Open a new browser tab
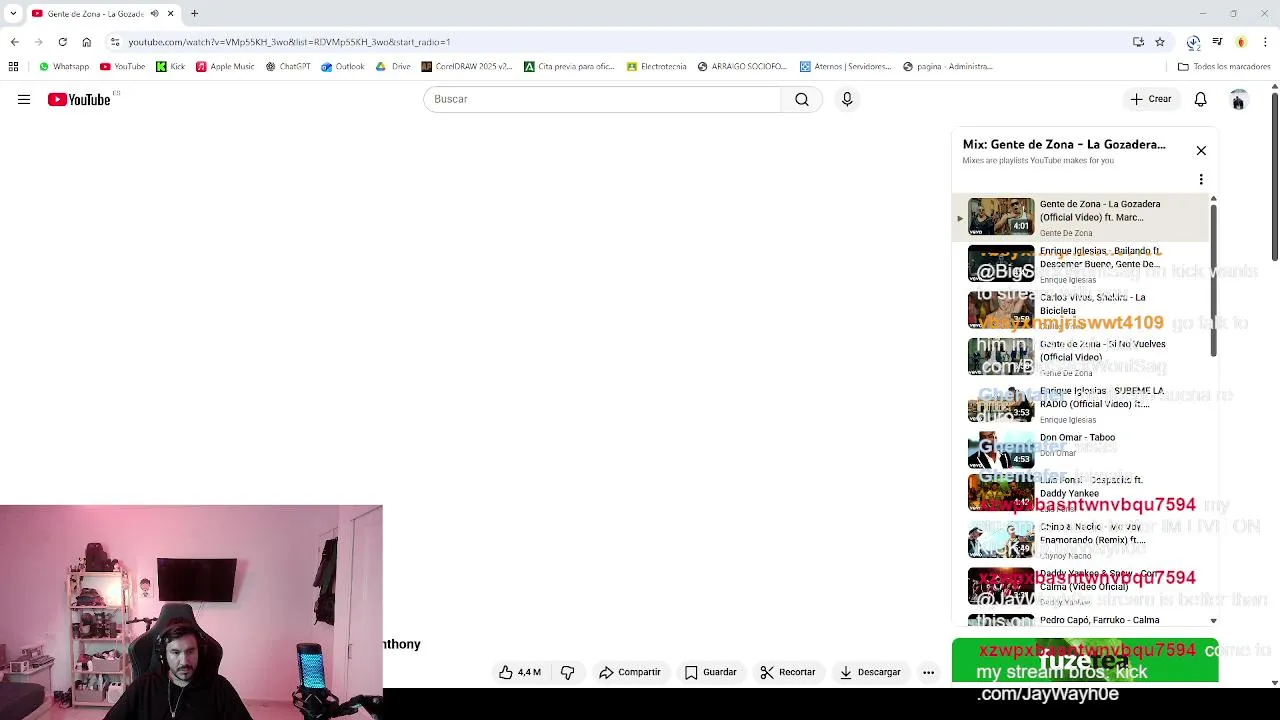The image size is (1280, 720). click(x=194, y=14)
